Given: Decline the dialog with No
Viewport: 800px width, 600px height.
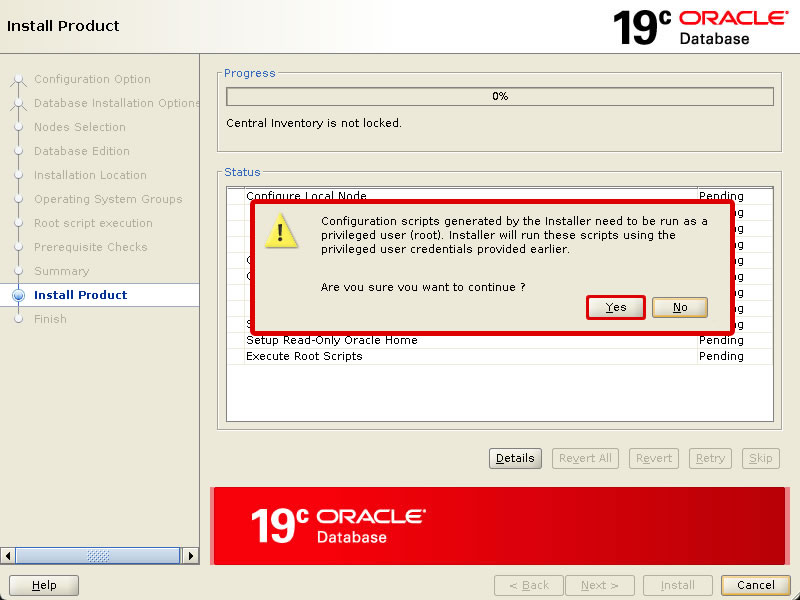Looking at the screenshot, I should [680, 307].
